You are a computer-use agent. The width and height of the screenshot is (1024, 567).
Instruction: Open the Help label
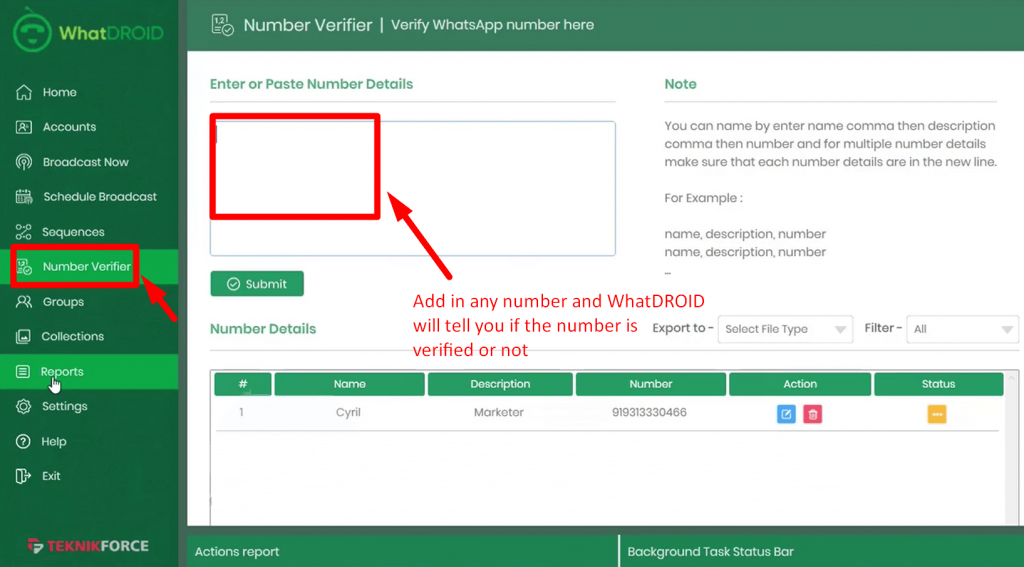click(54, 442)
